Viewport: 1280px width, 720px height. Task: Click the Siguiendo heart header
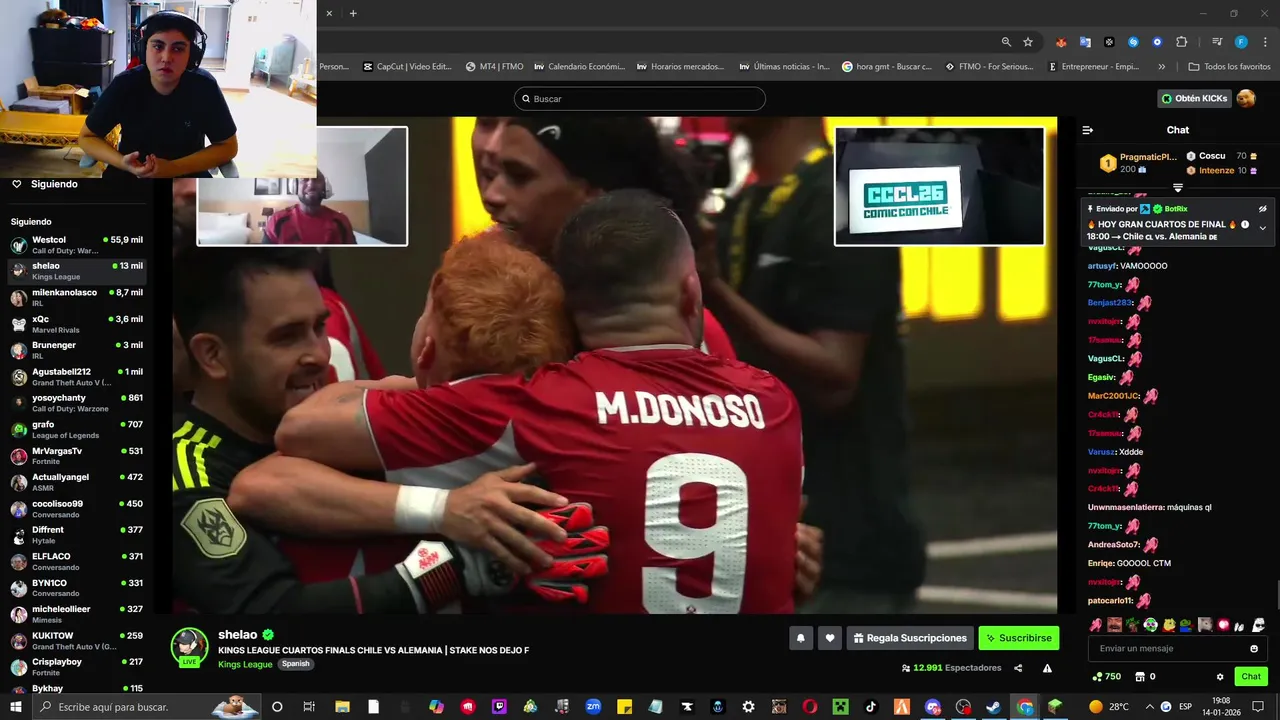pyautogui.click(x=45, y=184)
